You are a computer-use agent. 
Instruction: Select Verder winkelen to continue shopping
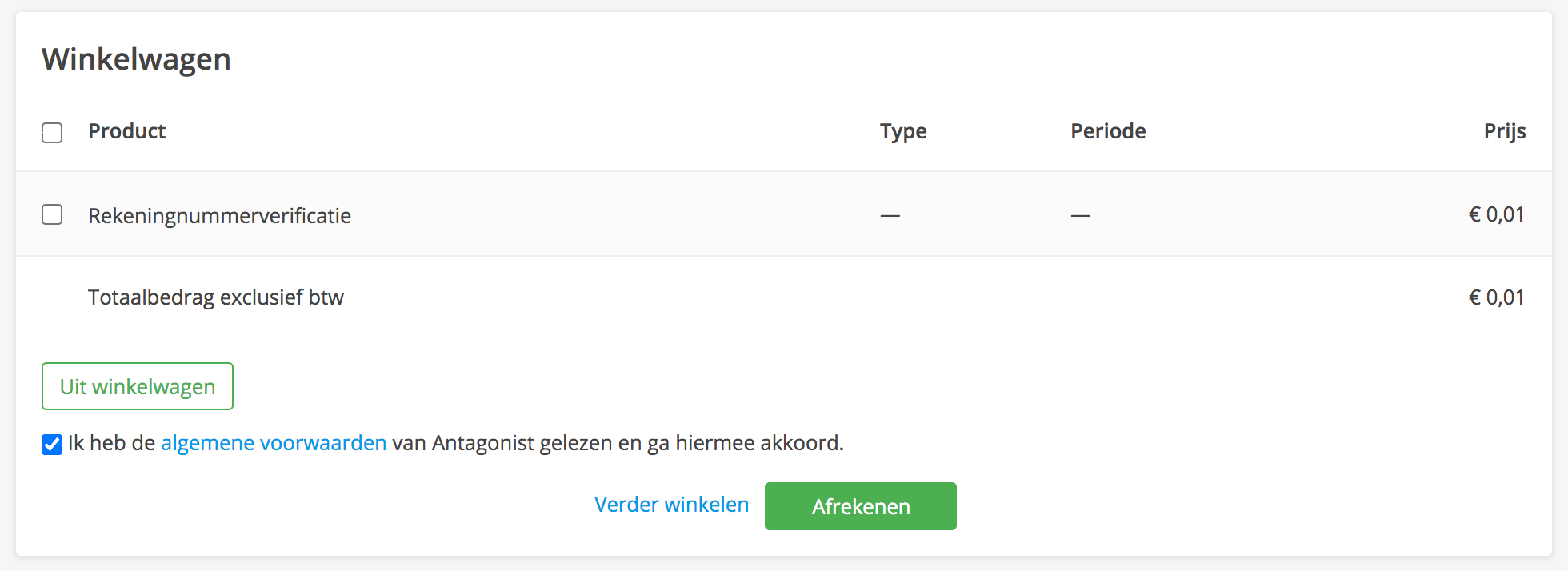coord(671,504)
